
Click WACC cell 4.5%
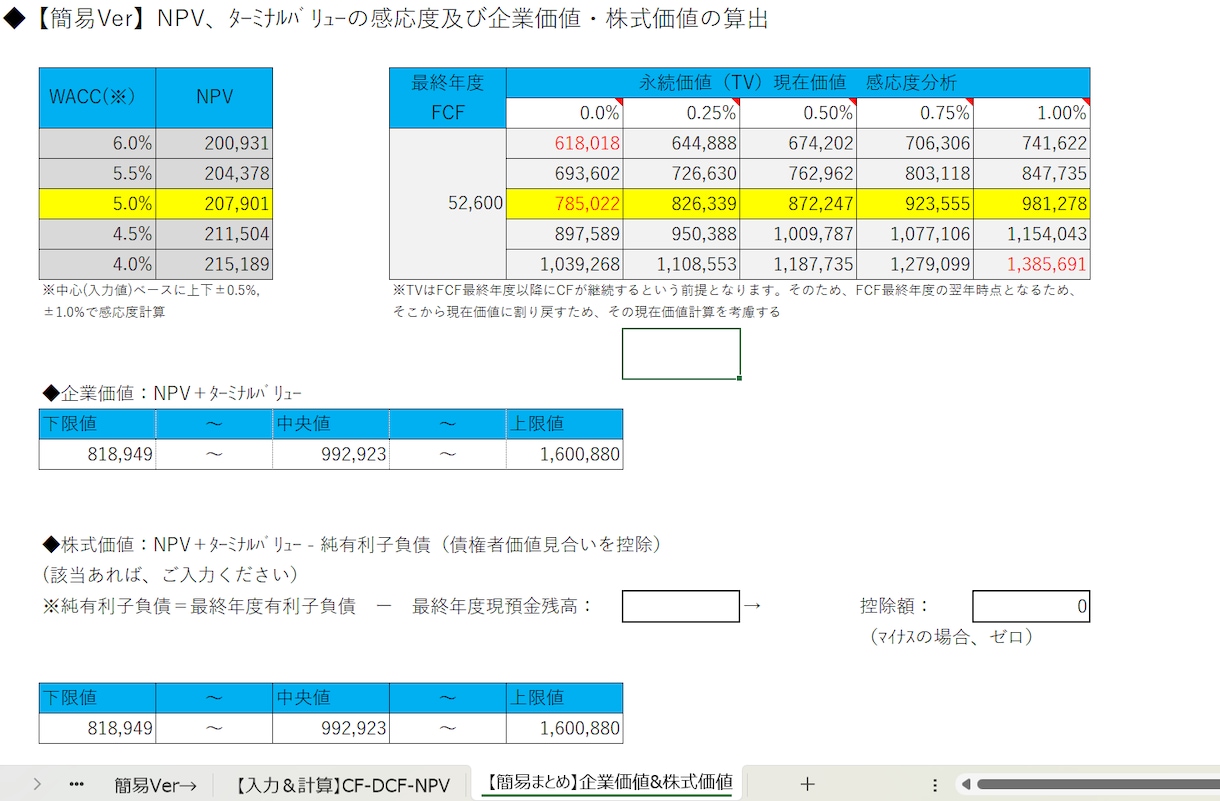click(x=97, y=234)
